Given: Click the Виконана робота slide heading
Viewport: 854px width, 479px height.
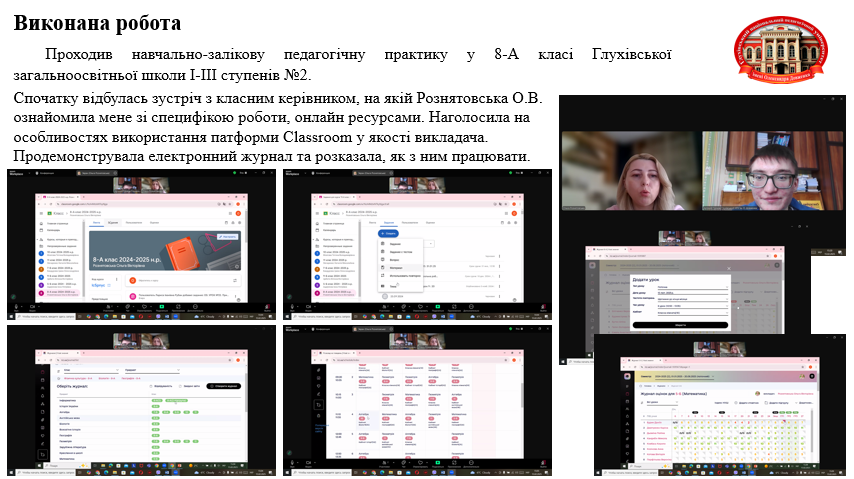Looking at the screenshot, I should point(97,23).
